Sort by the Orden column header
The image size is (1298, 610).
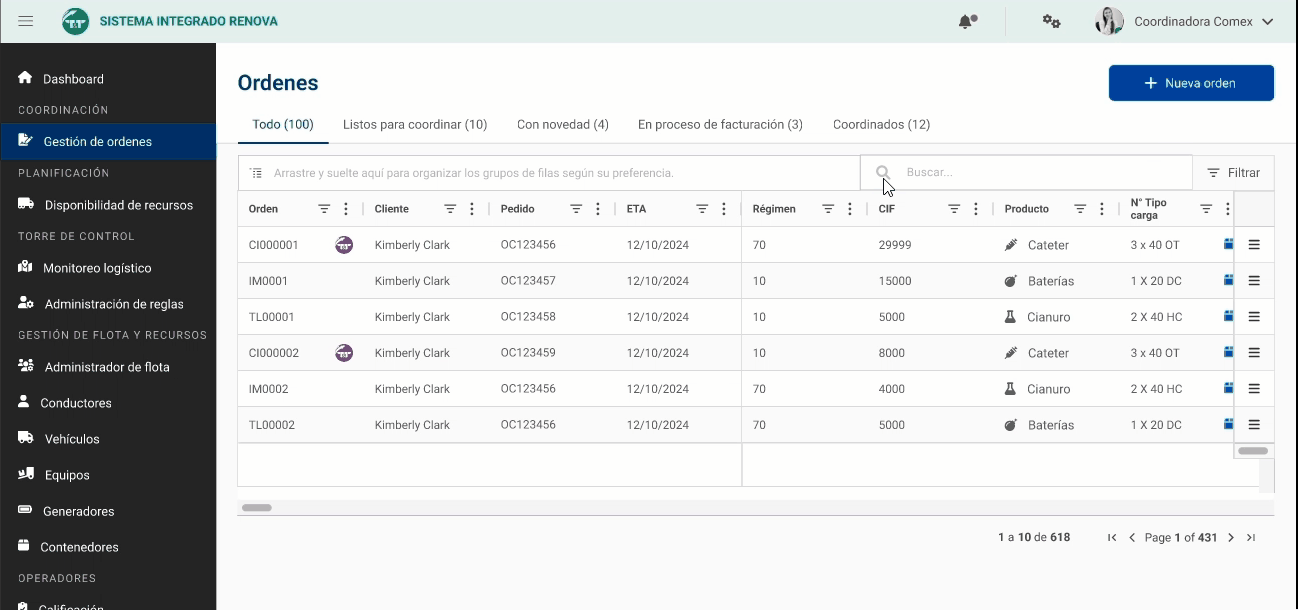(x=263, y=209)
